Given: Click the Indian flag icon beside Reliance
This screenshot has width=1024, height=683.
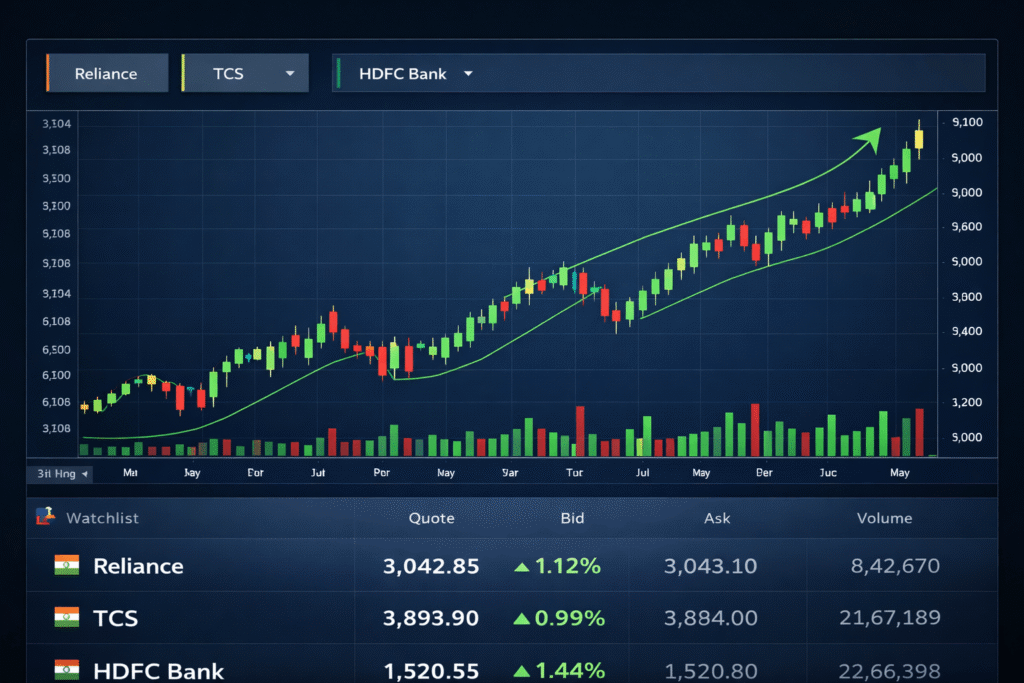Looking at the screenshot, I should click(66, 565).
